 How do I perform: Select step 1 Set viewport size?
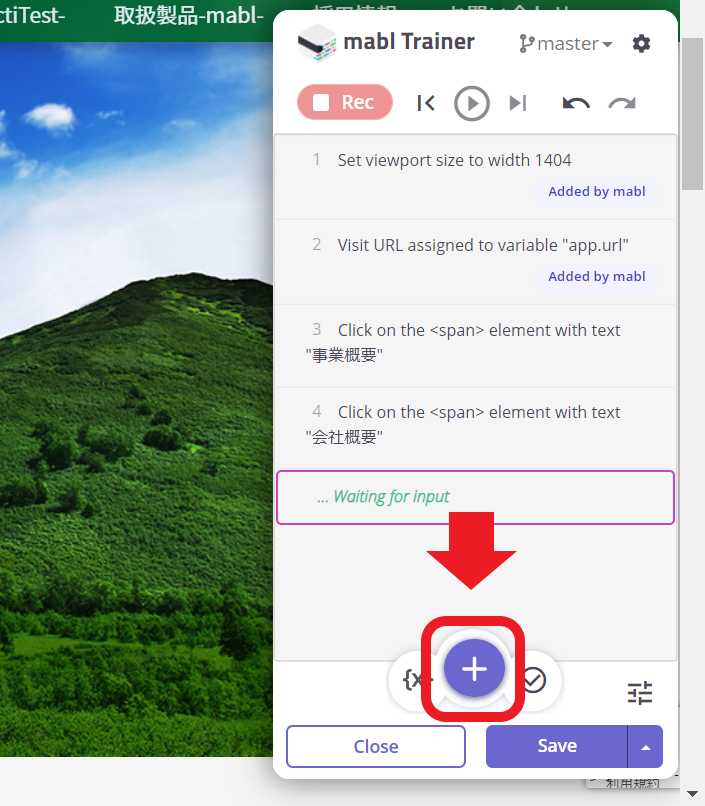pos(476,177)
